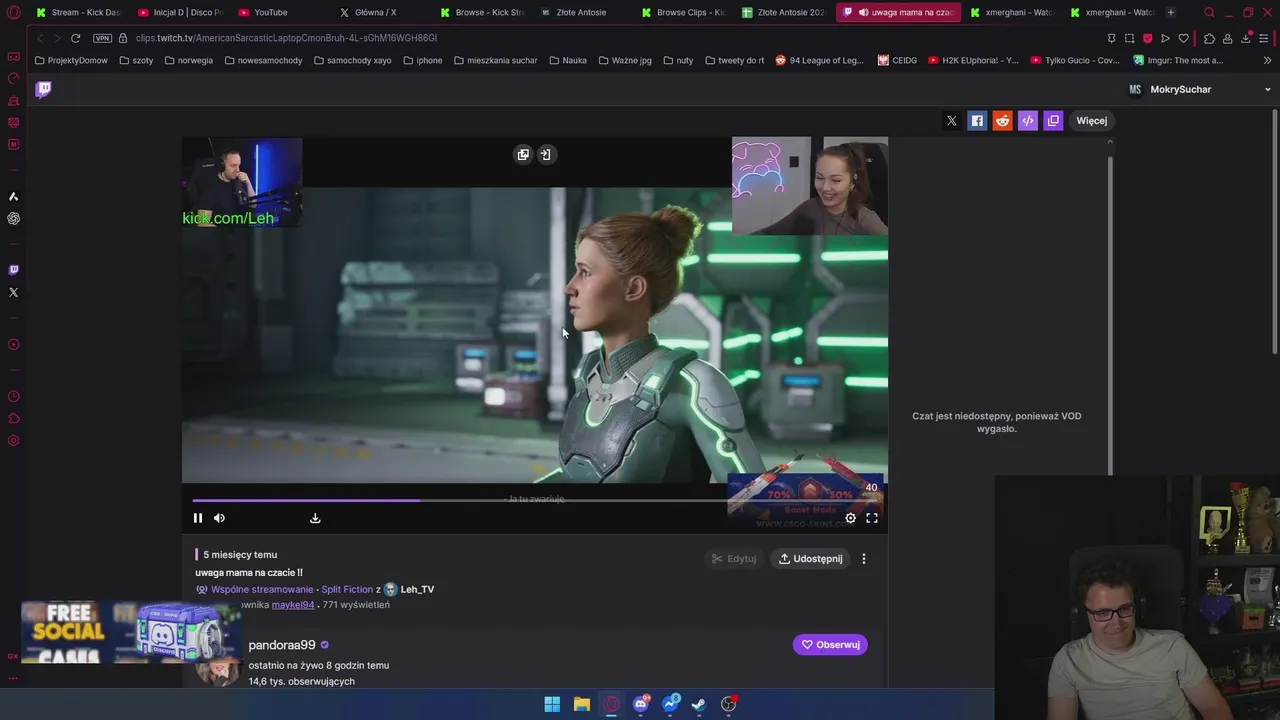The width and height of the screenshot is (1280, 720).
Task: Switch to Złote Antosie 2024 tab
Action: point(785,12)
